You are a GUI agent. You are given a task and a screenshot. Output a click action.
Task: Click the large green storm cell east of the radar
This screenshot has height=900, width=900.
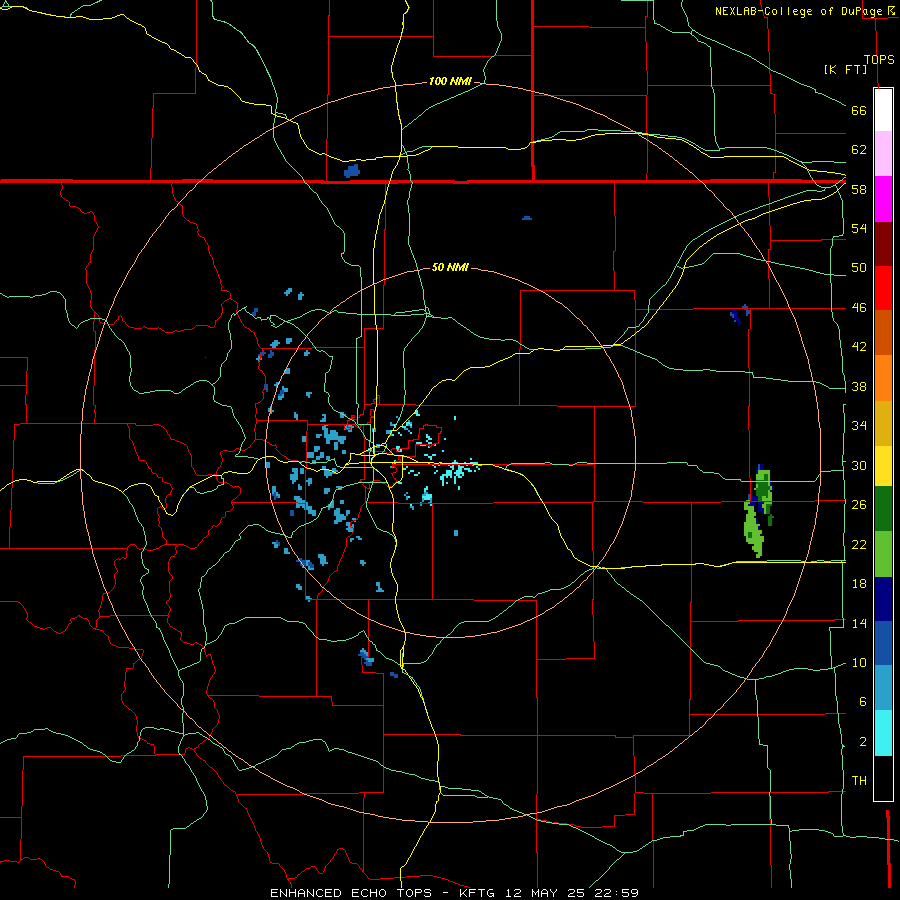click(x=758, y=513)
